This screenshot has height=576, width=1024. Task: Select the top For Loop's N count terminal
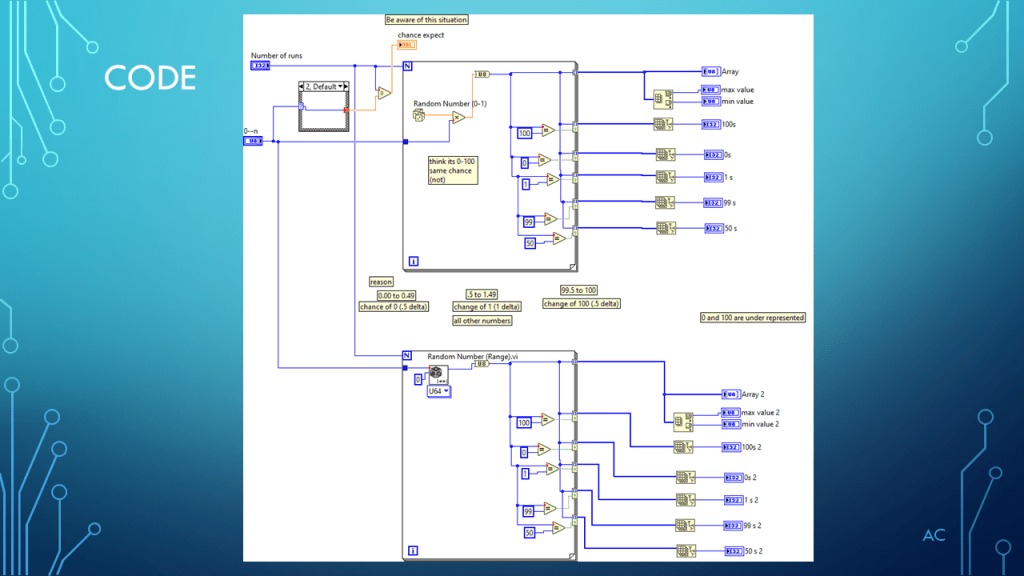pyautogui.click(x=407, y=66)
